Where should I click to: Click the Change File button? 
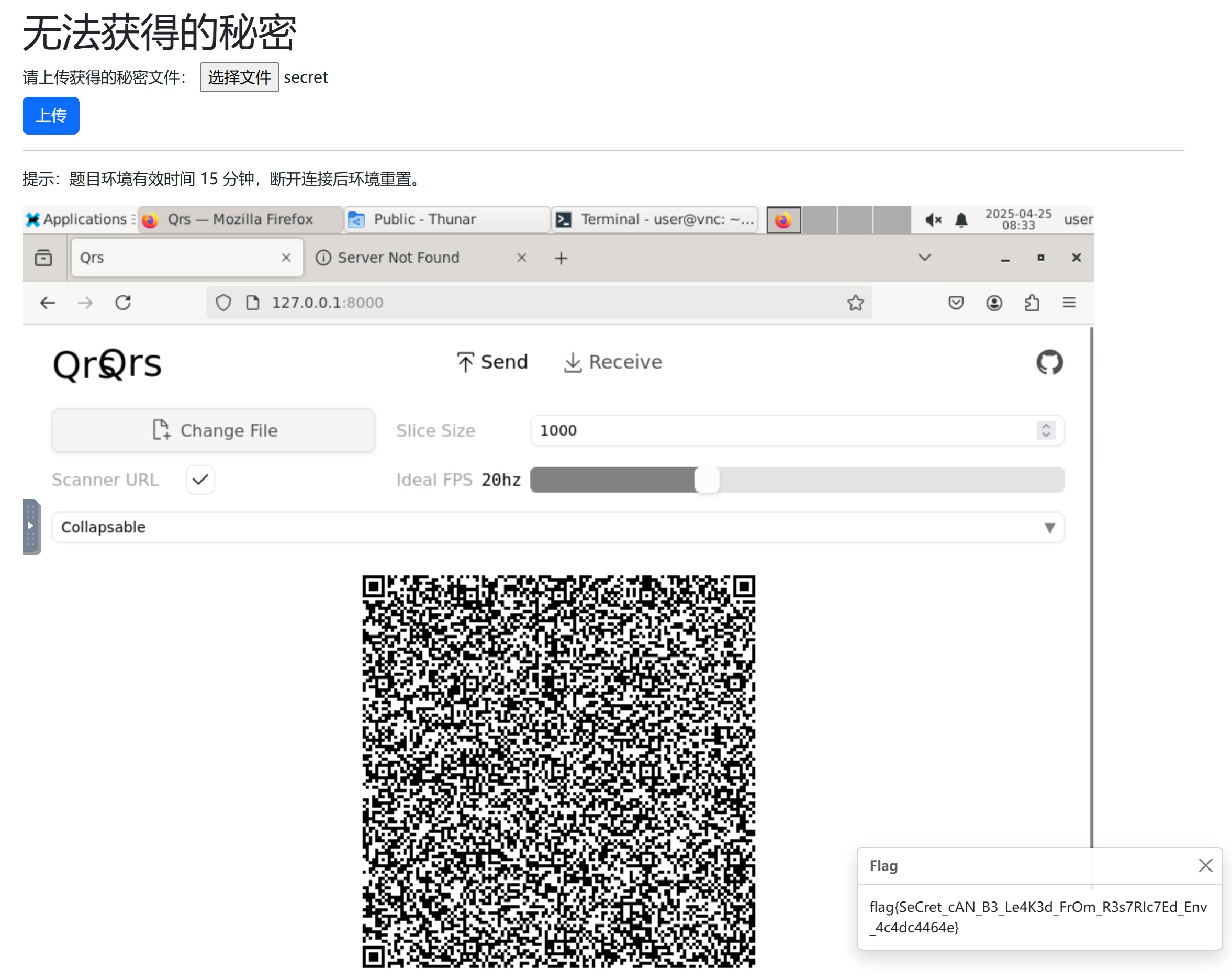[213, 430]
